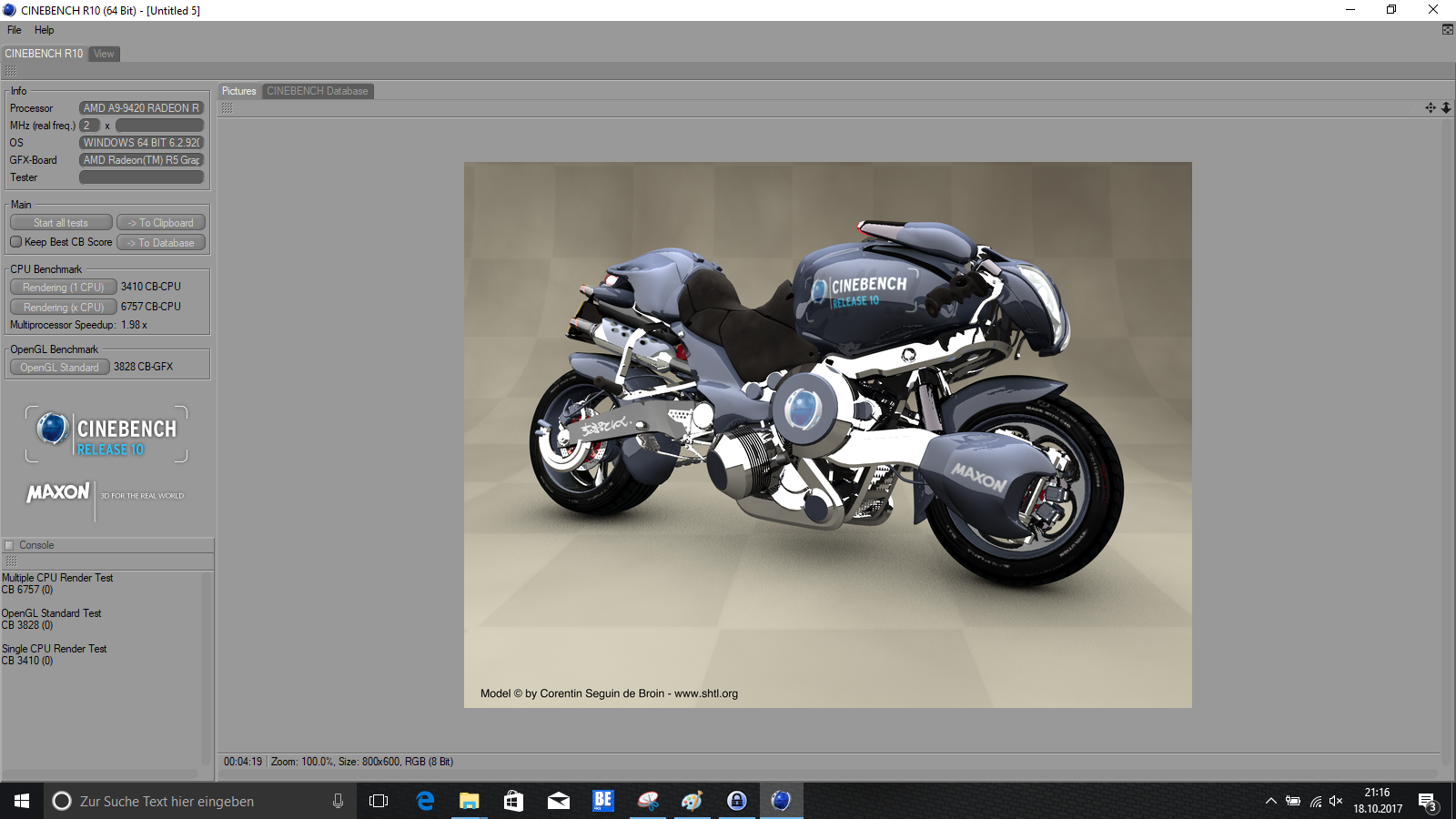Viewport: 1456px width, 819px height.
Task: Click the Cinebench sphere icon in the taskbar
Action: (781, 801)
